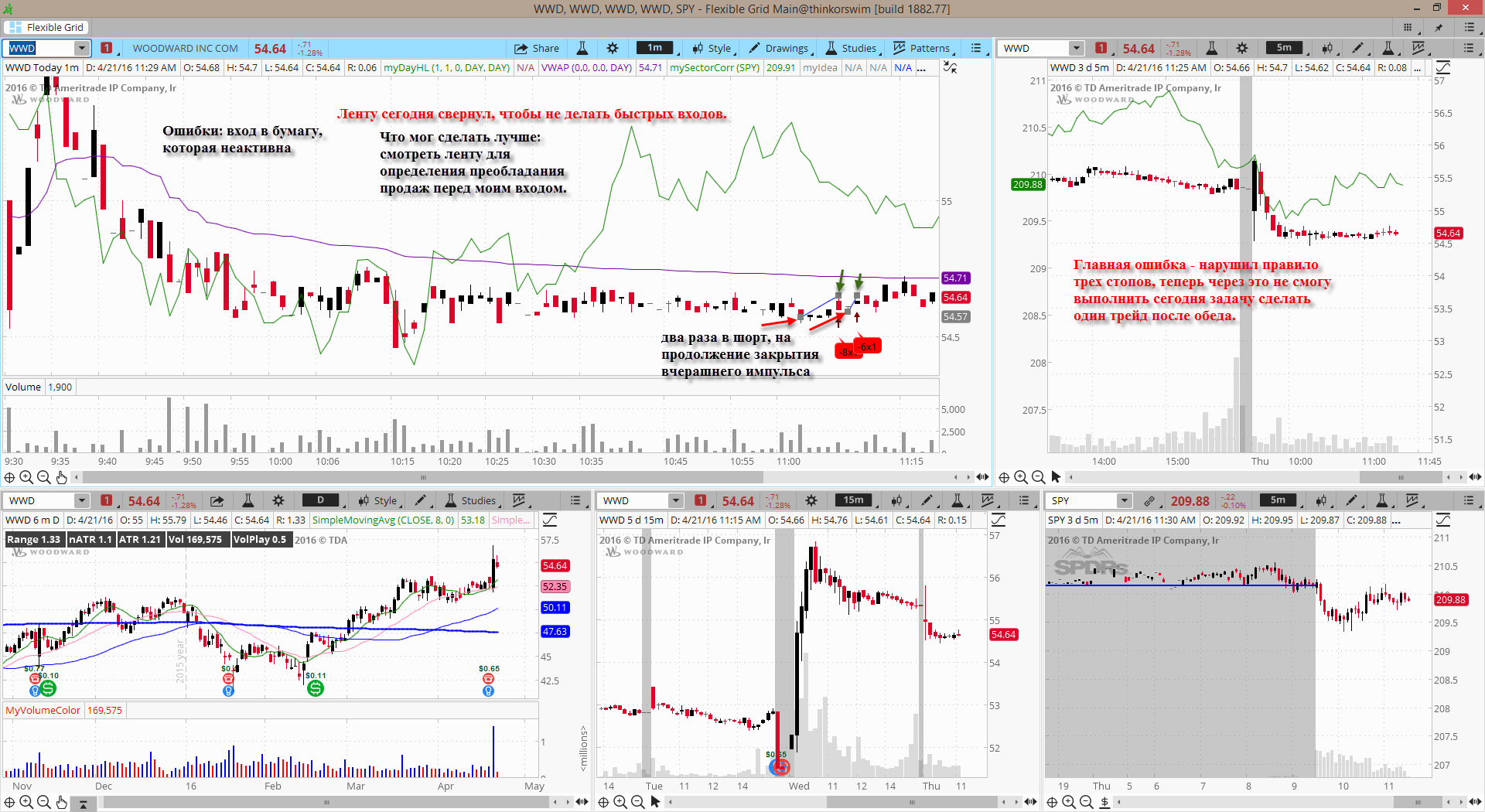Viewport: 1485px width, 812px height.
Task: Expand symbol dropdown in top-right WWD 5m chart
Action: coord(1077,48)
